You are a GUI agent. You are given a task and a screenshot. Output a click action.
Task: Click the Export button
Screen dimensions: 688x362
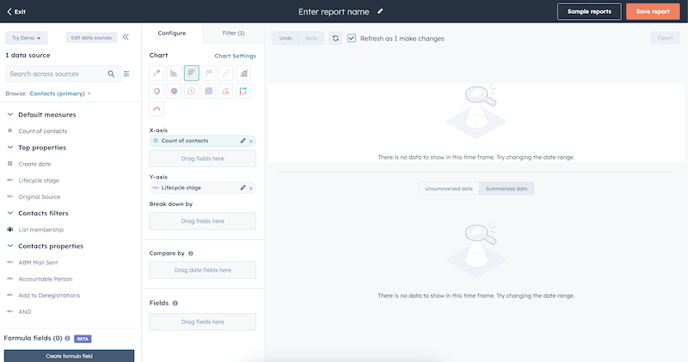click(x=665, y=38)
